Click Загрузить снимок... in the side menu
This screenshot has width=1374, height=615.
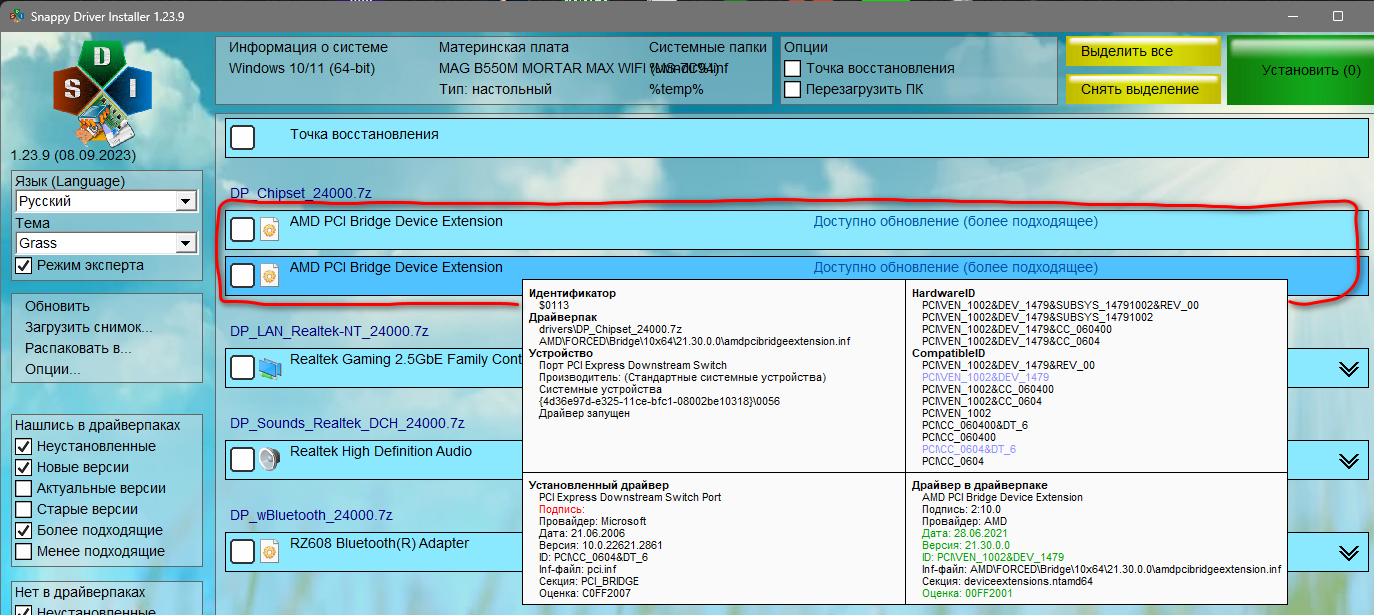click(x=89, y=327)
